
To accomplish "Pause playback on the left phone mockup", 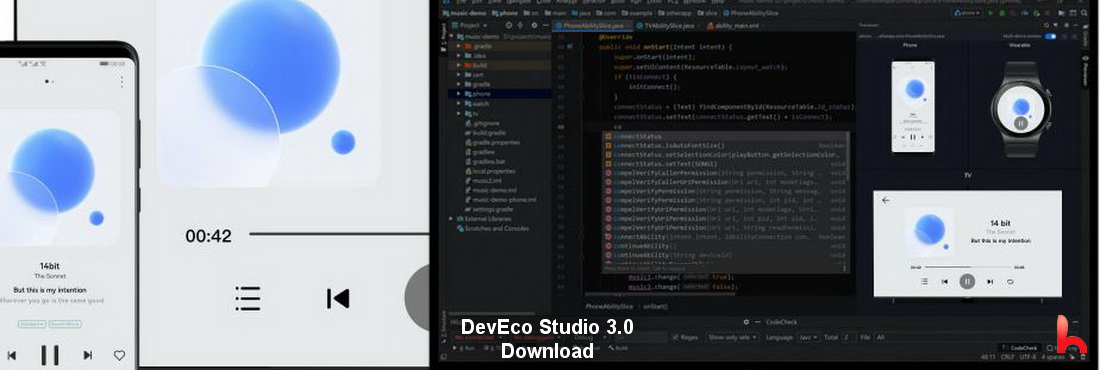I will pyautogui.click(x=49, y=355).
